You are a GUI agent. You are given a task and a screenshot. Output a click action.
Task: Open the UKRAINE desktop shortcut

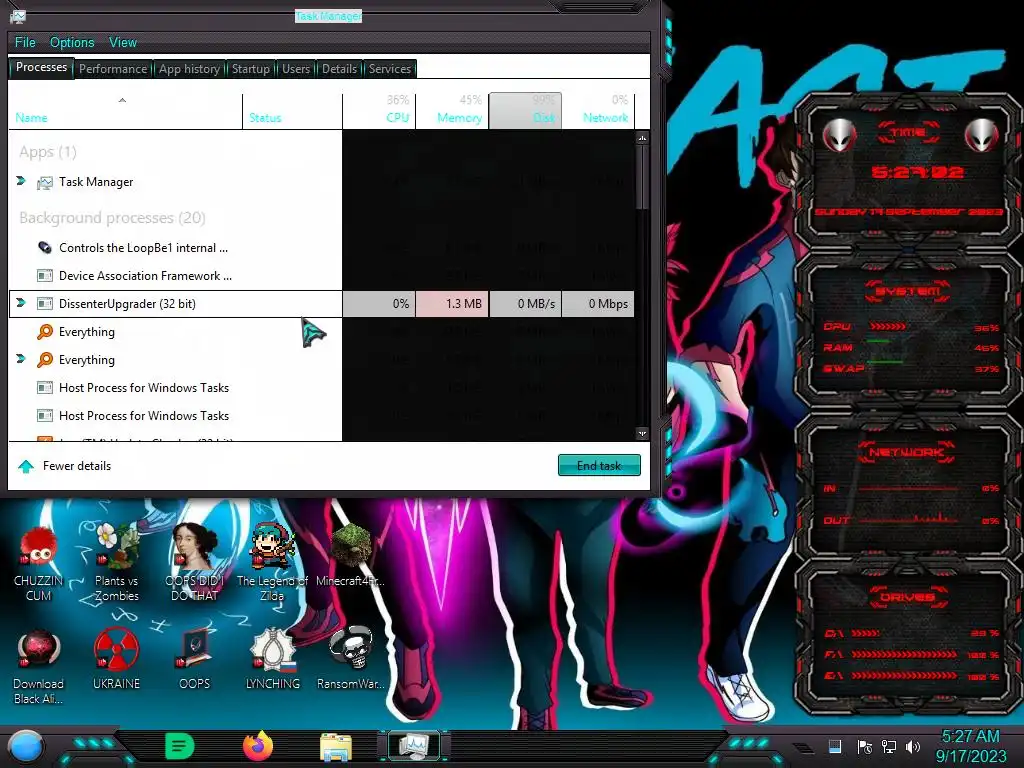116,660
